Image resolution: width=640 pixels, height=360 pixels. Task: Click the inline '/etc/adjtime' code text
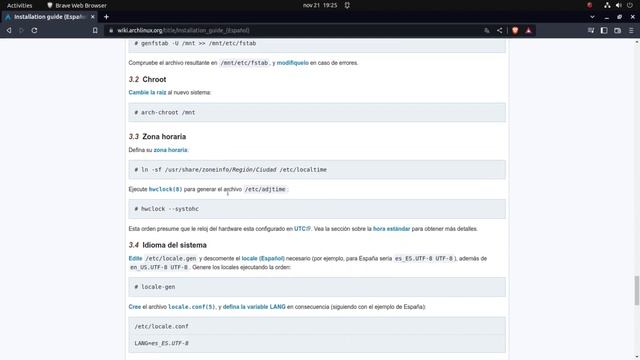[x=265, y=189]
